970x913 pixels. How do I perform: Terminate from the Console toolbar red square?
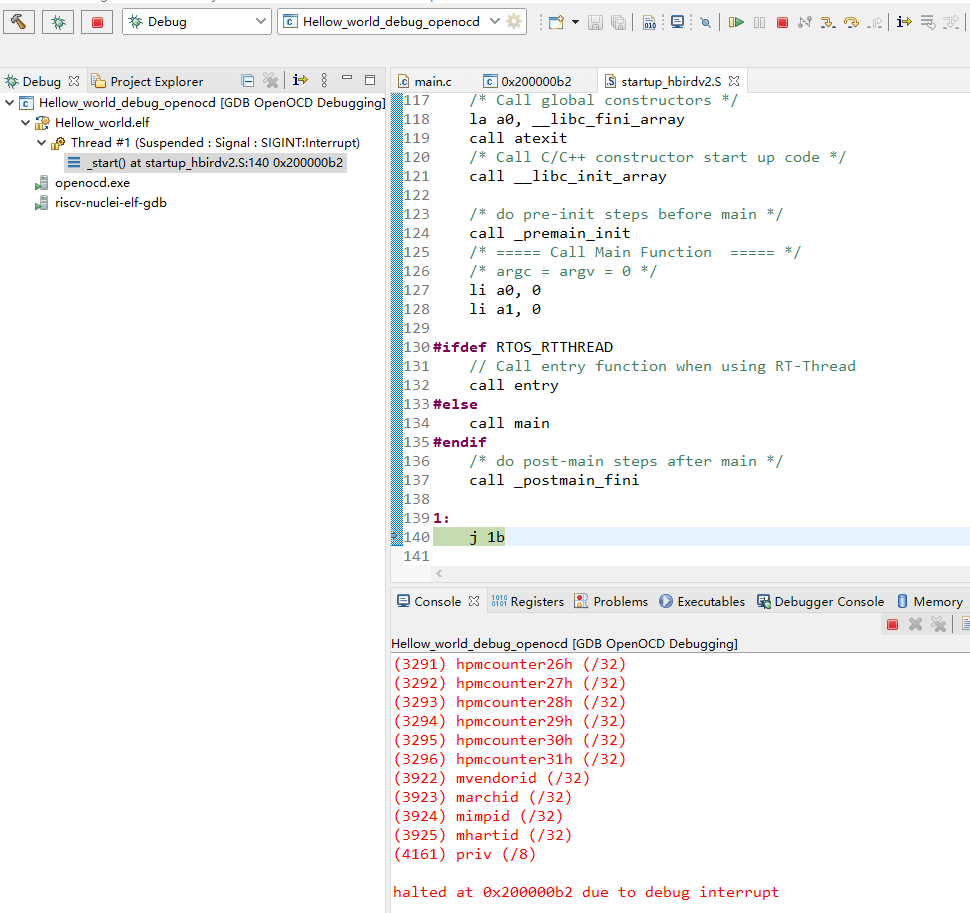892,625
